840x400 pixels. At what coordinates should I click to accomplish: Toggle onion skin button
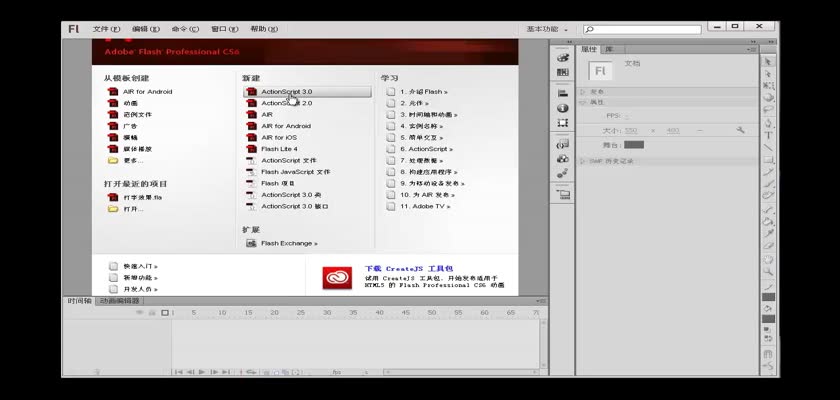pyautogui.click(x=265, y=372)
